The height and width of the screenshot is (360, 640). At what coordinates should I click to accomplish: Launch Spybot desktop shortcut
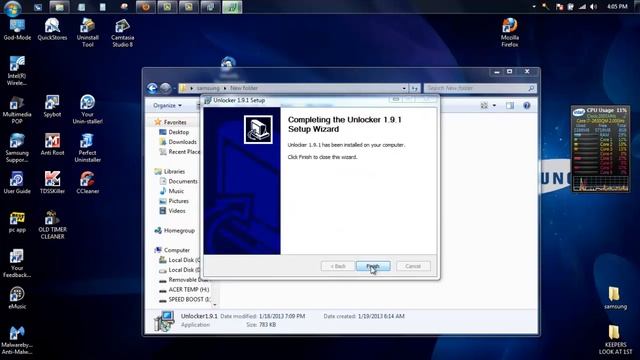coord(52,106)
